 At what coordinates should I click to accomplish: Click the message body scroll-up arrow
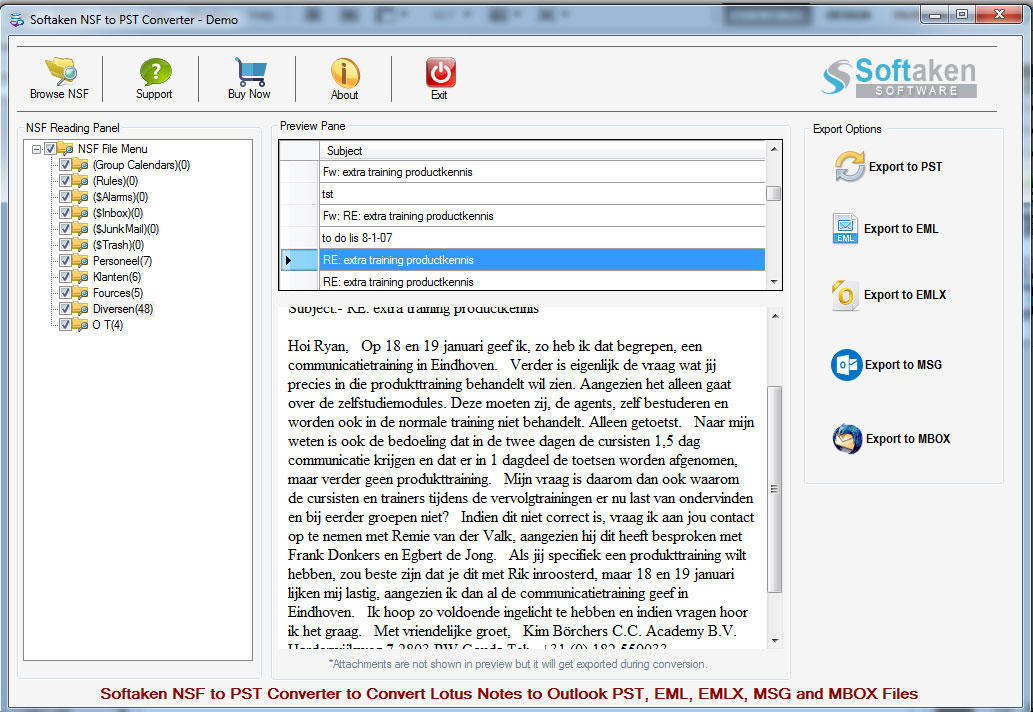pos(775,317)
